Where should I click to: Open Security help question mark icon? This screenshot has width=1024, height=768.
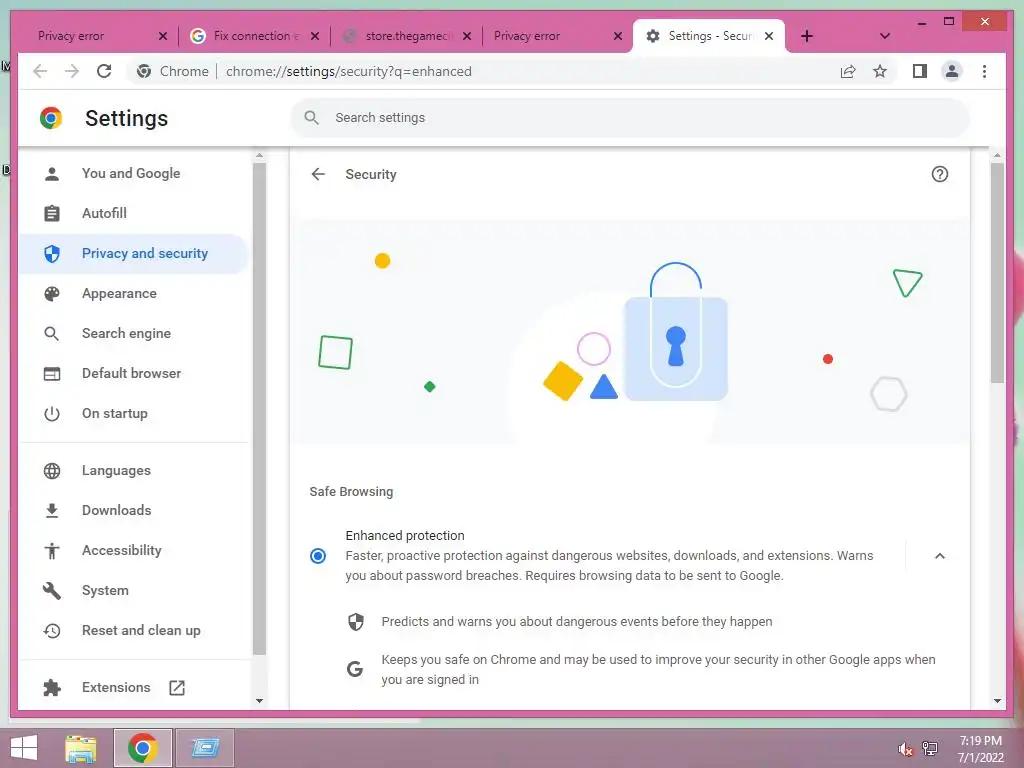[939, 174]
